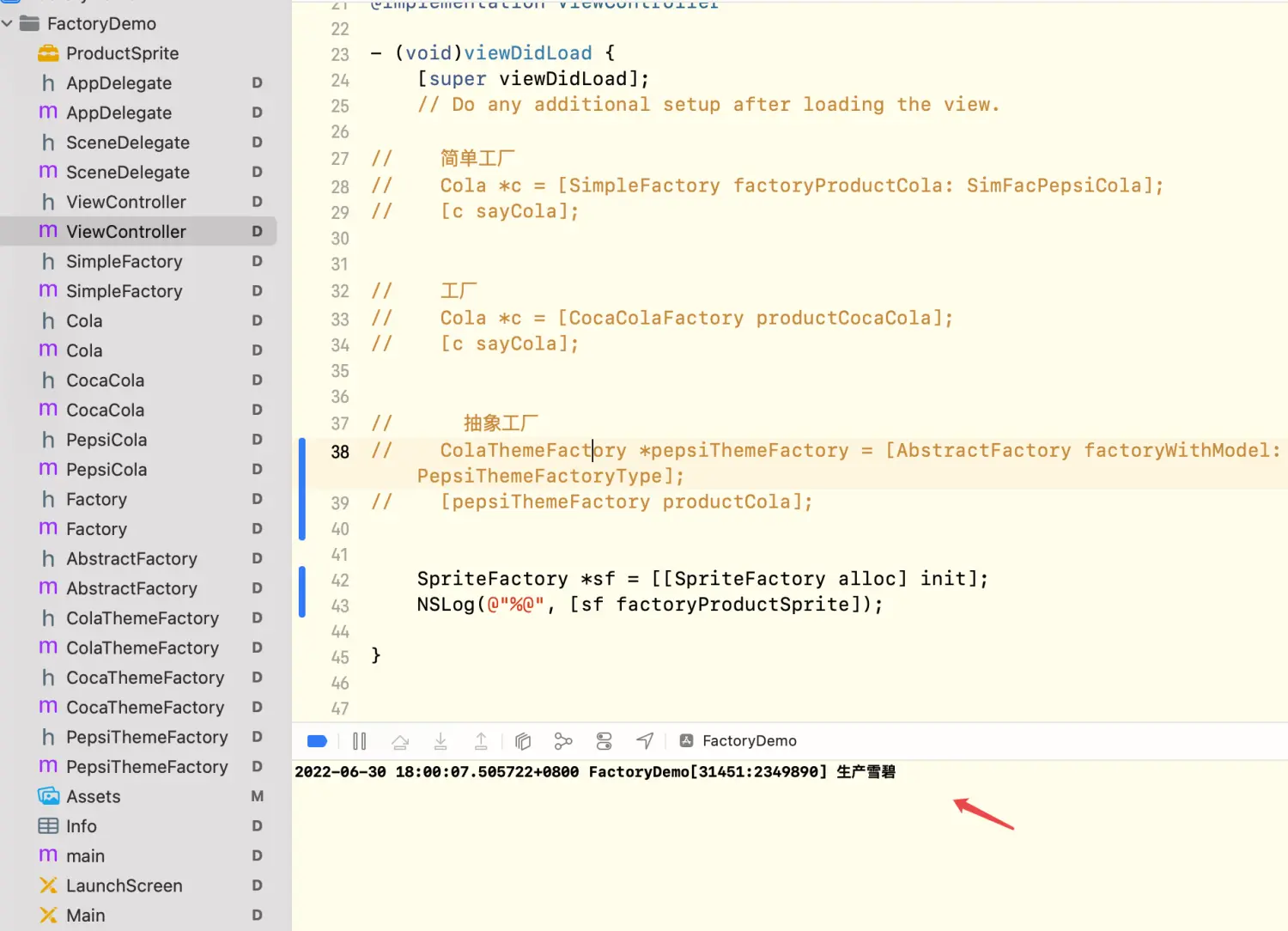The width and height of the screenshot is (1288, 931).
Task: Click line number 42 in gutter
Action: [340, 580]
